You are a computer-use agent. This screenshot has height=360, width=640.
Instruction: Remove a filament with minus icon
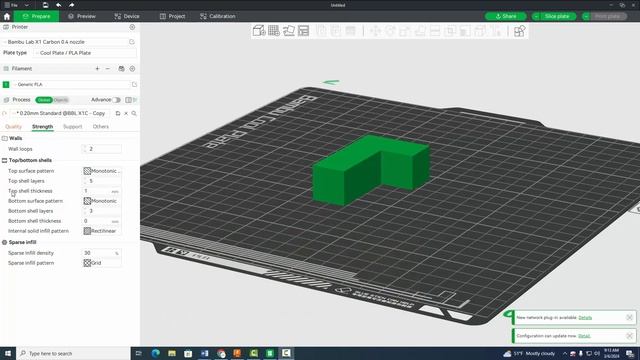[108, 69]
